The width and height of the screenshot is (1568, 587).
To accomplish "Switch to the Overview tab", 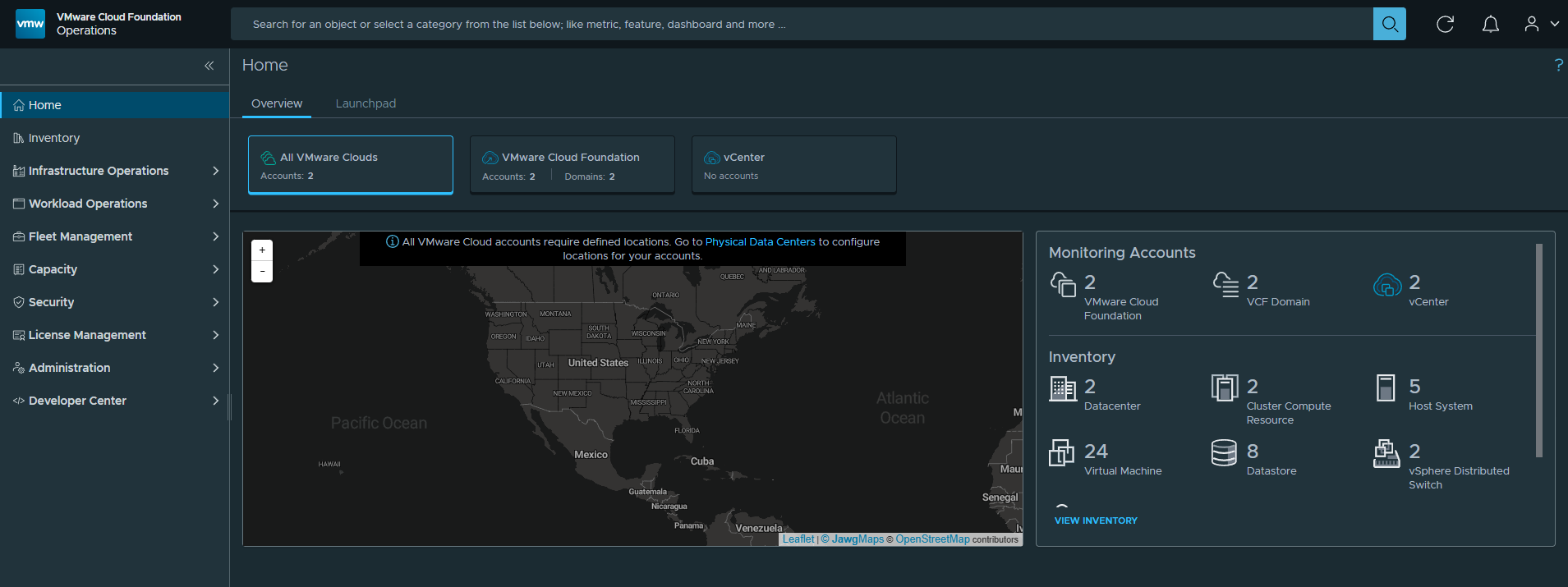I will pyautogui.click(x=277, y=103).
